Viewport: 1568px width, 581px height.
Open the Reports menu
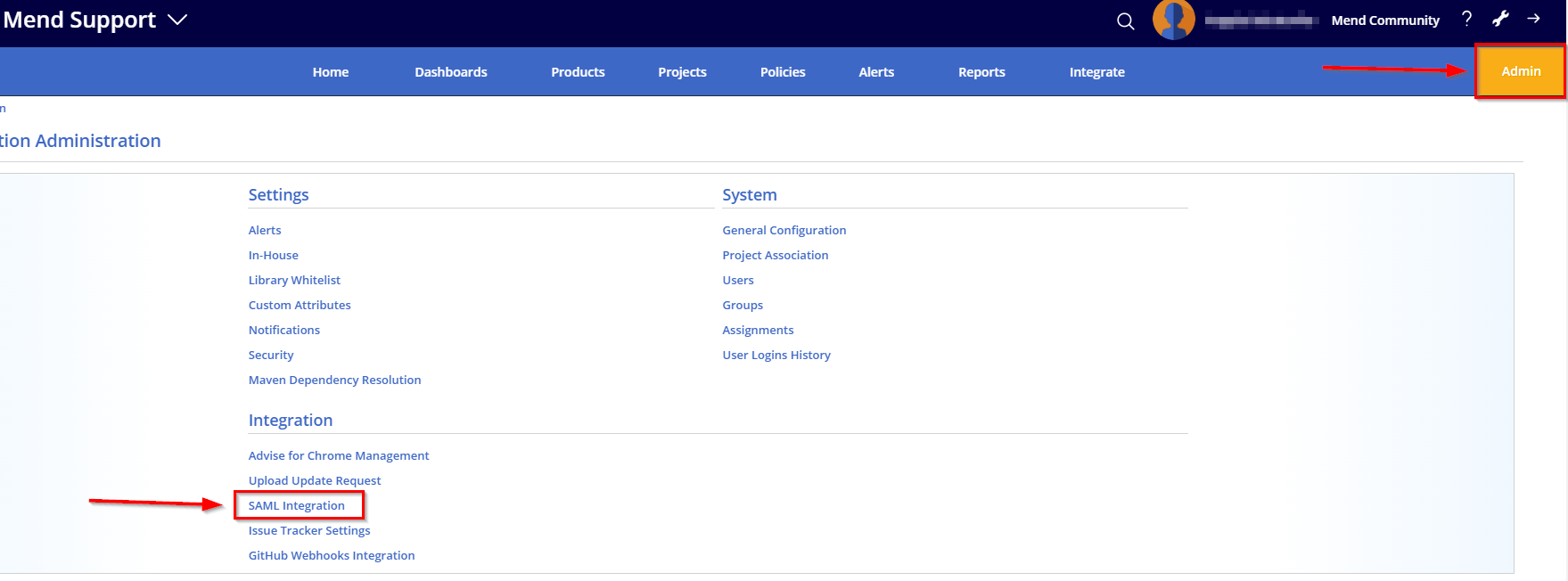pos(981,72)
